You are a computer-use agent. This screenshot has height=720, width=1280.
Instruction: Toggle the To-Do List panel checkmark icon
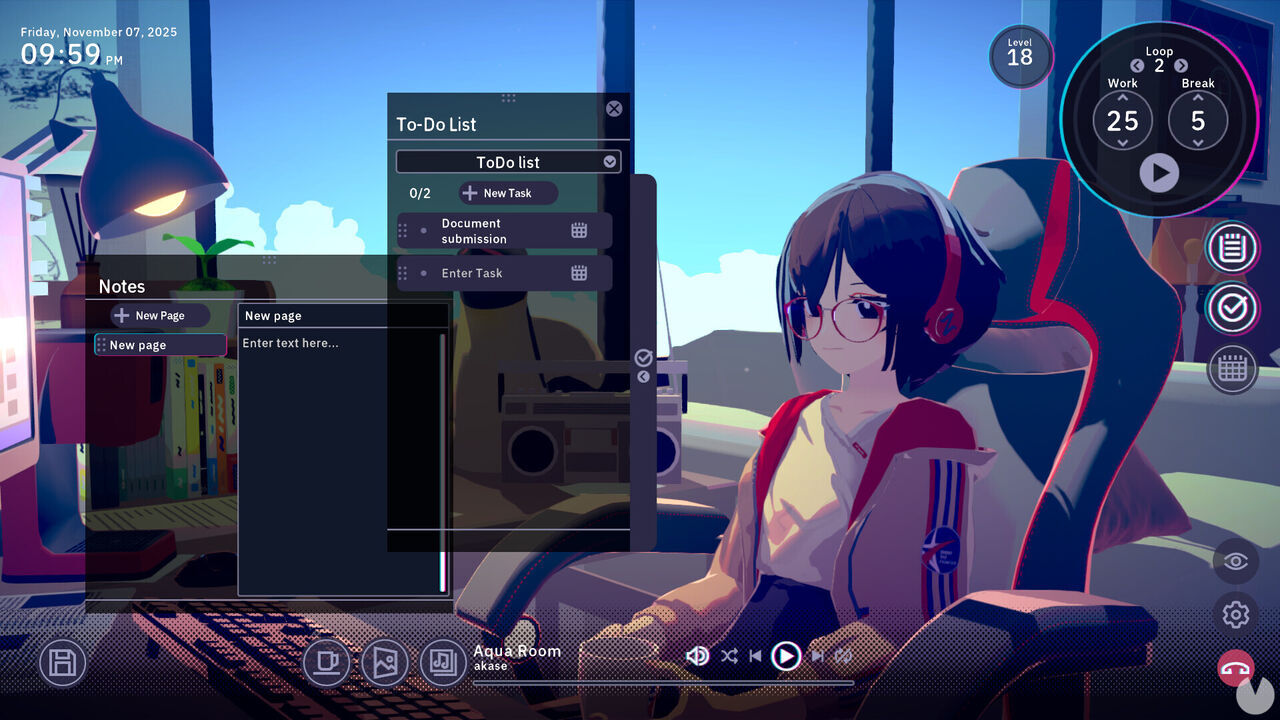(x=1232, y=309)
